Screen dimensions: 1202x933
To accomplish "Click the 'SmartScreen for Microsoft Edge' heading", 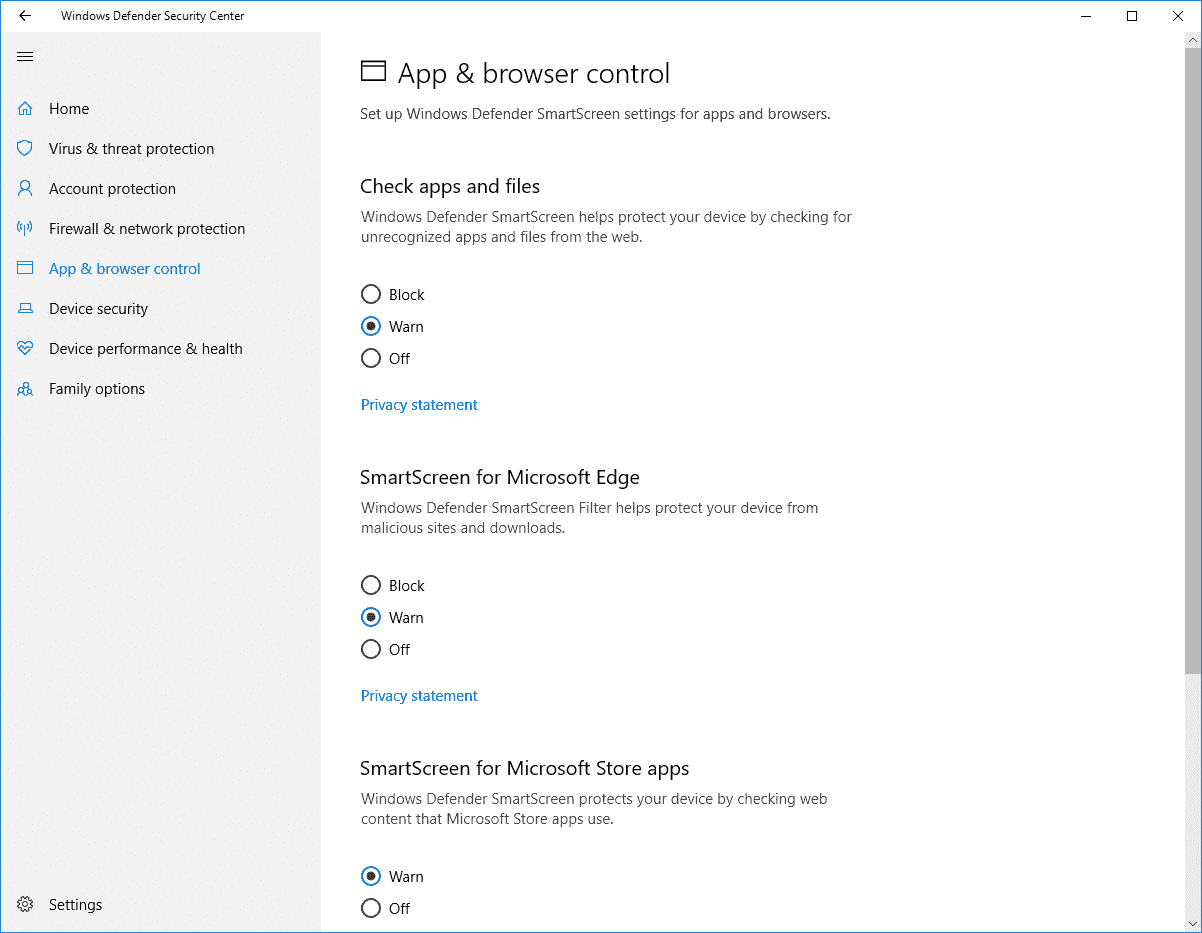I will tap(500, 477).
